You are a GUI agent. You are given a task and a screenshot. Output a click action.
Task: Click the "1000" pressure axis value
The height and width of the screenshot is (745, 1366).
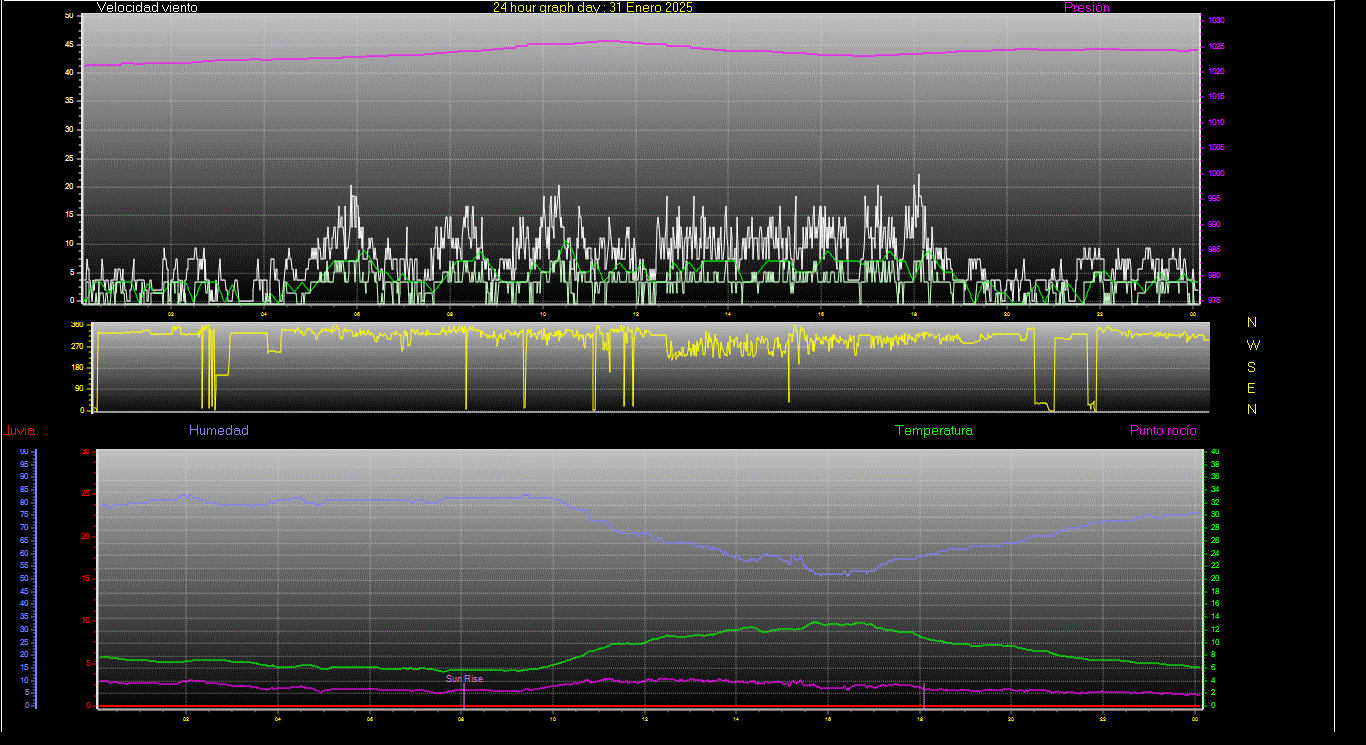click(x=1215, y=174)
